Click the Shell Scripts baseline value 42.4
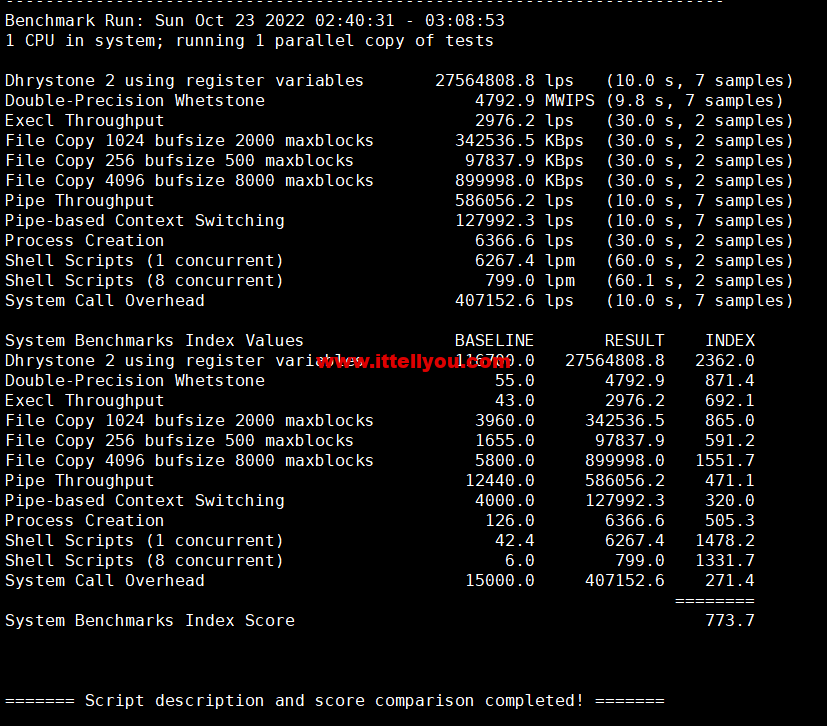The image size is (827, 726). [514, 541]
